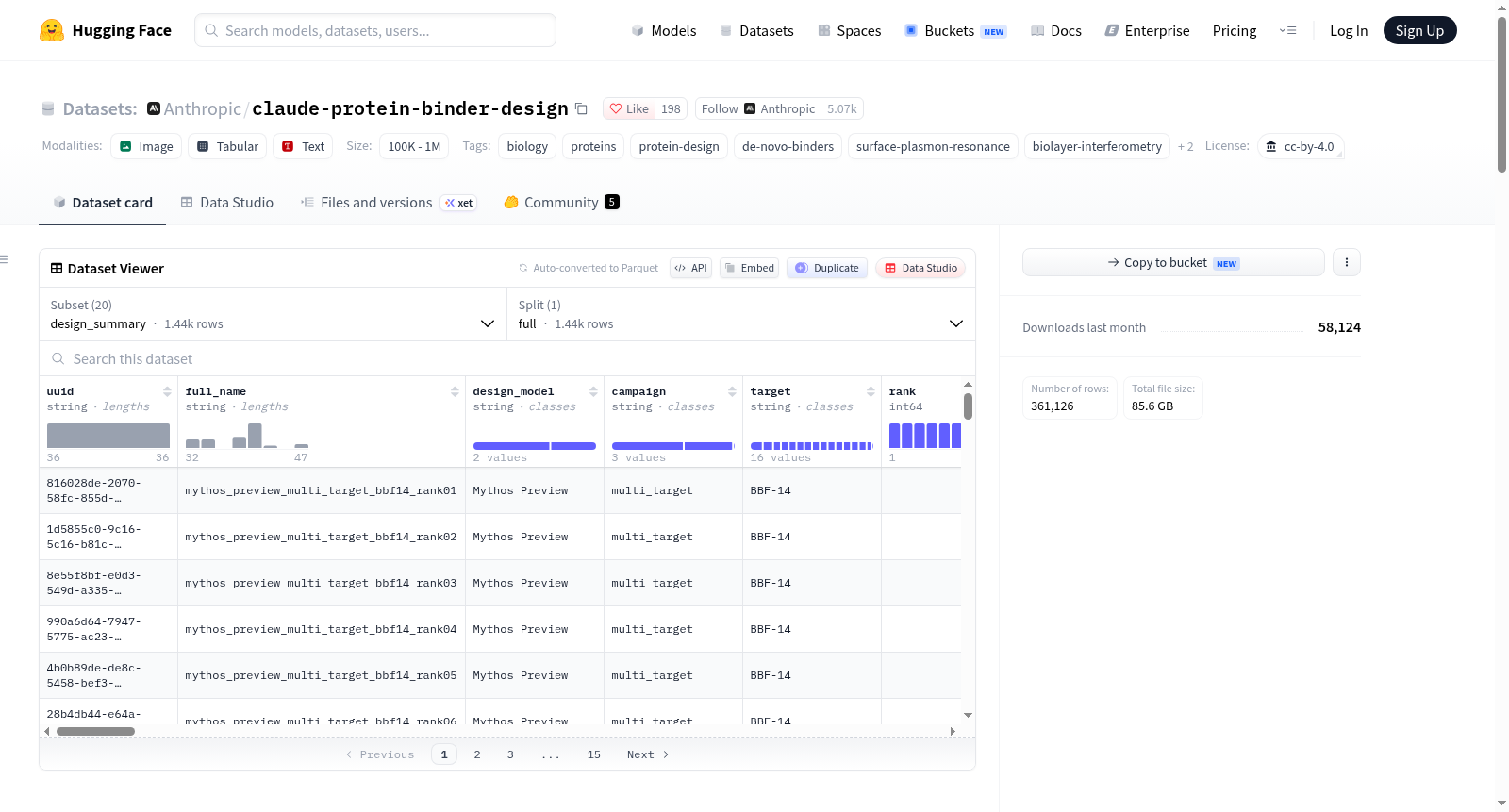
Task: Open the collapsed left sidebar handle
Action: click(4, 259)
